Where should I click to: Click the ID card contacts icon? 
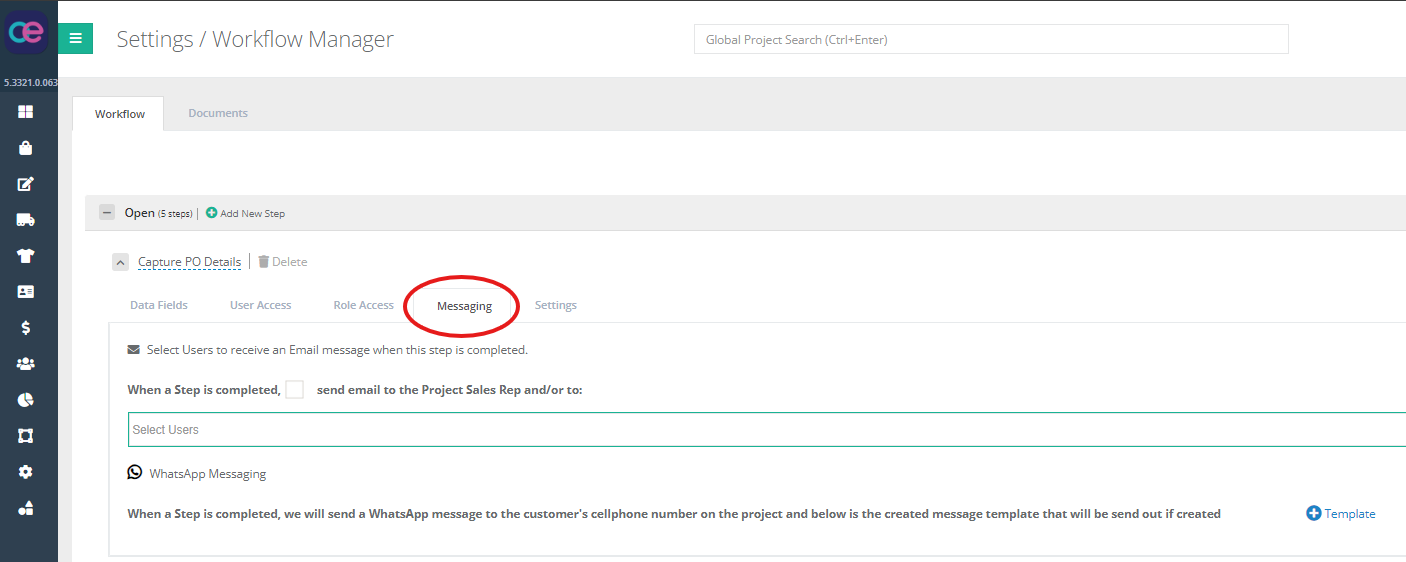pyautogui.click(x=26, y=292)
